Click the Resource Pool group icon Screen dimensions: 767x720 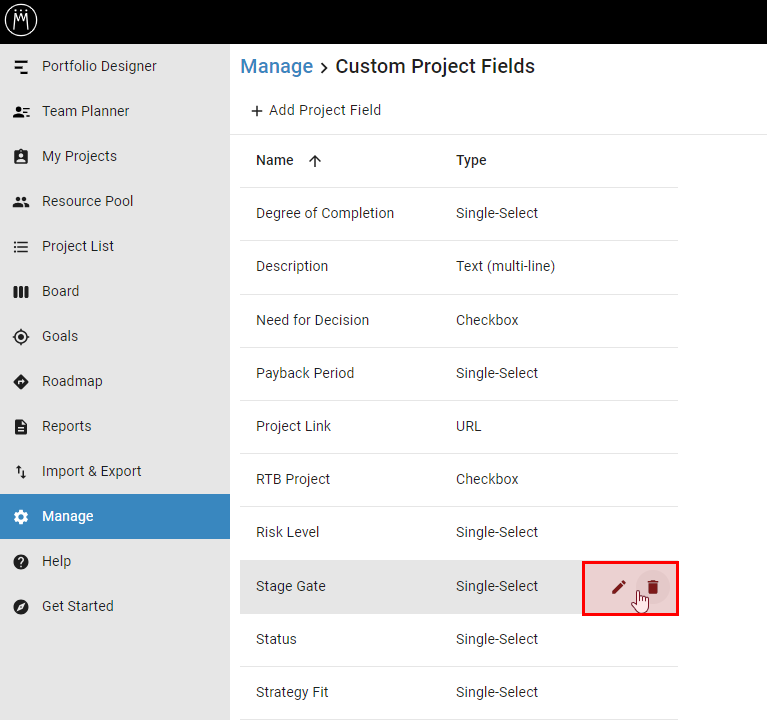tap(21, 202)
